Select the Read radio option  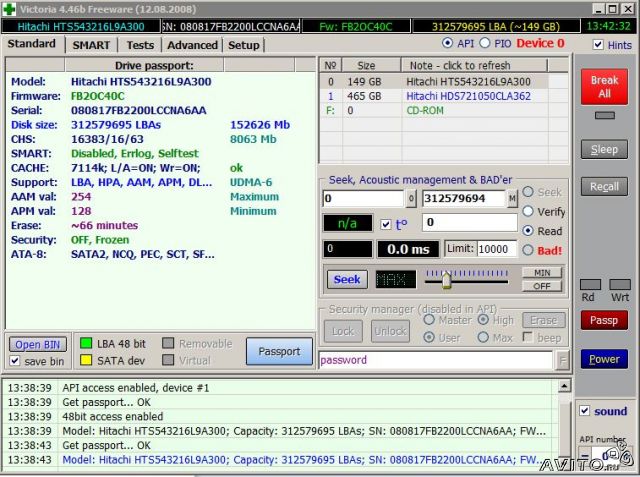pos(528,231)
